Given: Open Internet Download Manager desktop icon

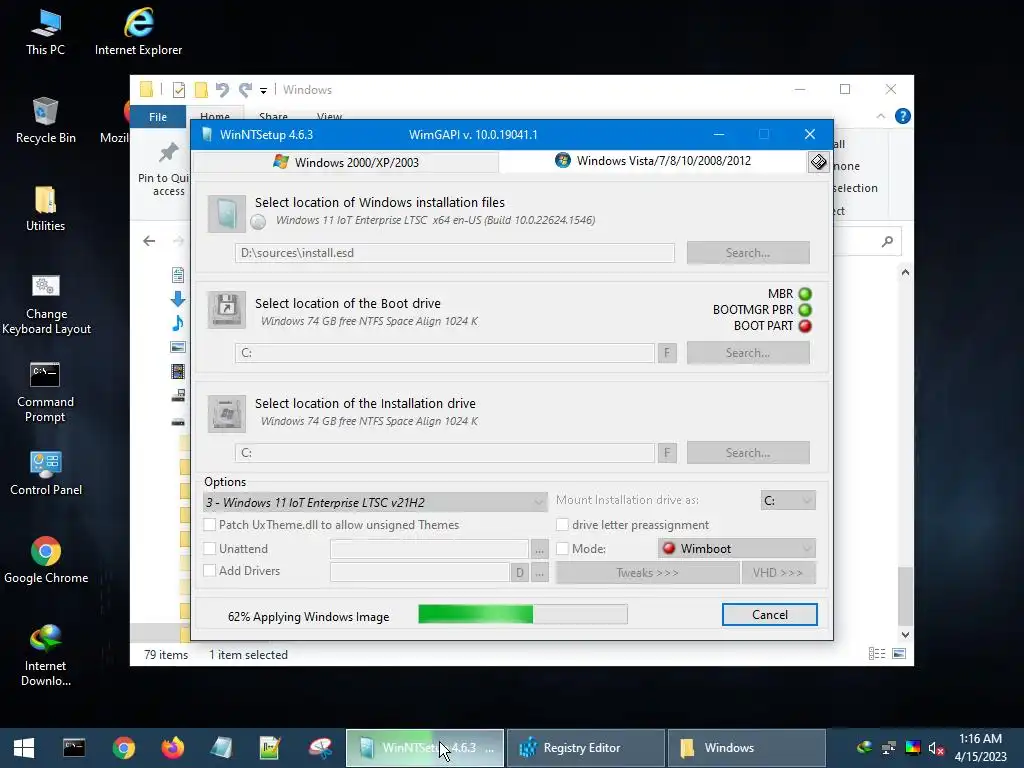Looking at the screenshot, I should 45,655.
